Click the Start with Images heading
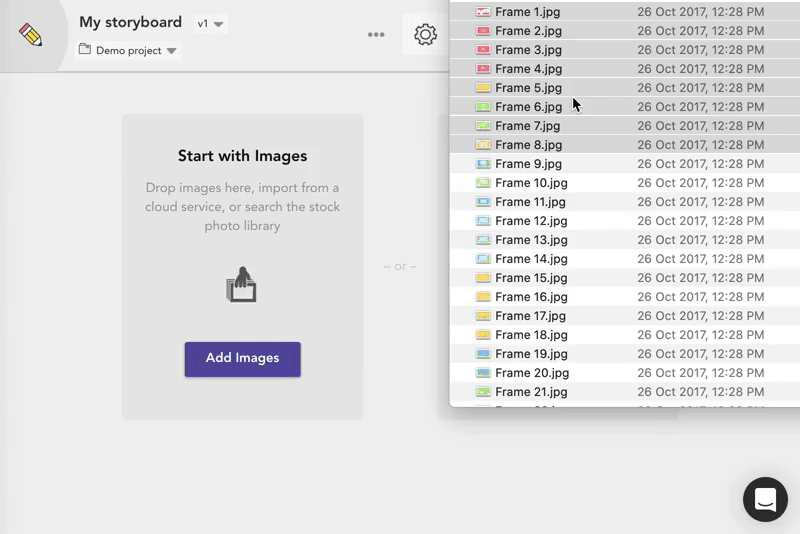 242,156
